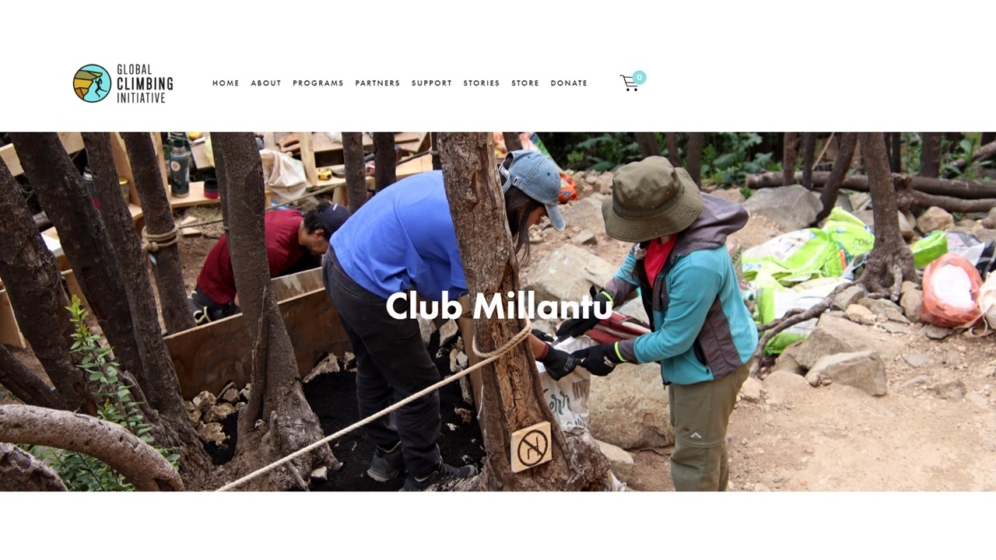Select Partners in the navigation bar
This screenshot has width=996, height=560.
[x=377, y=83]
